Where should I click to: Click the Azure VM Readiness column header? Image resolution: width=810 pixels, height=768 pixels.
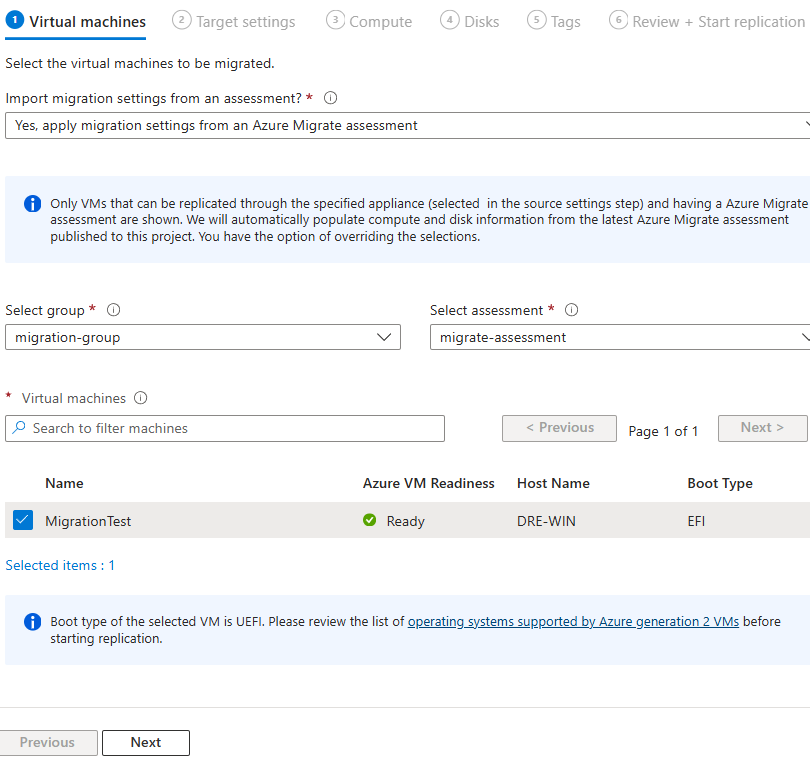pos(428,483)
